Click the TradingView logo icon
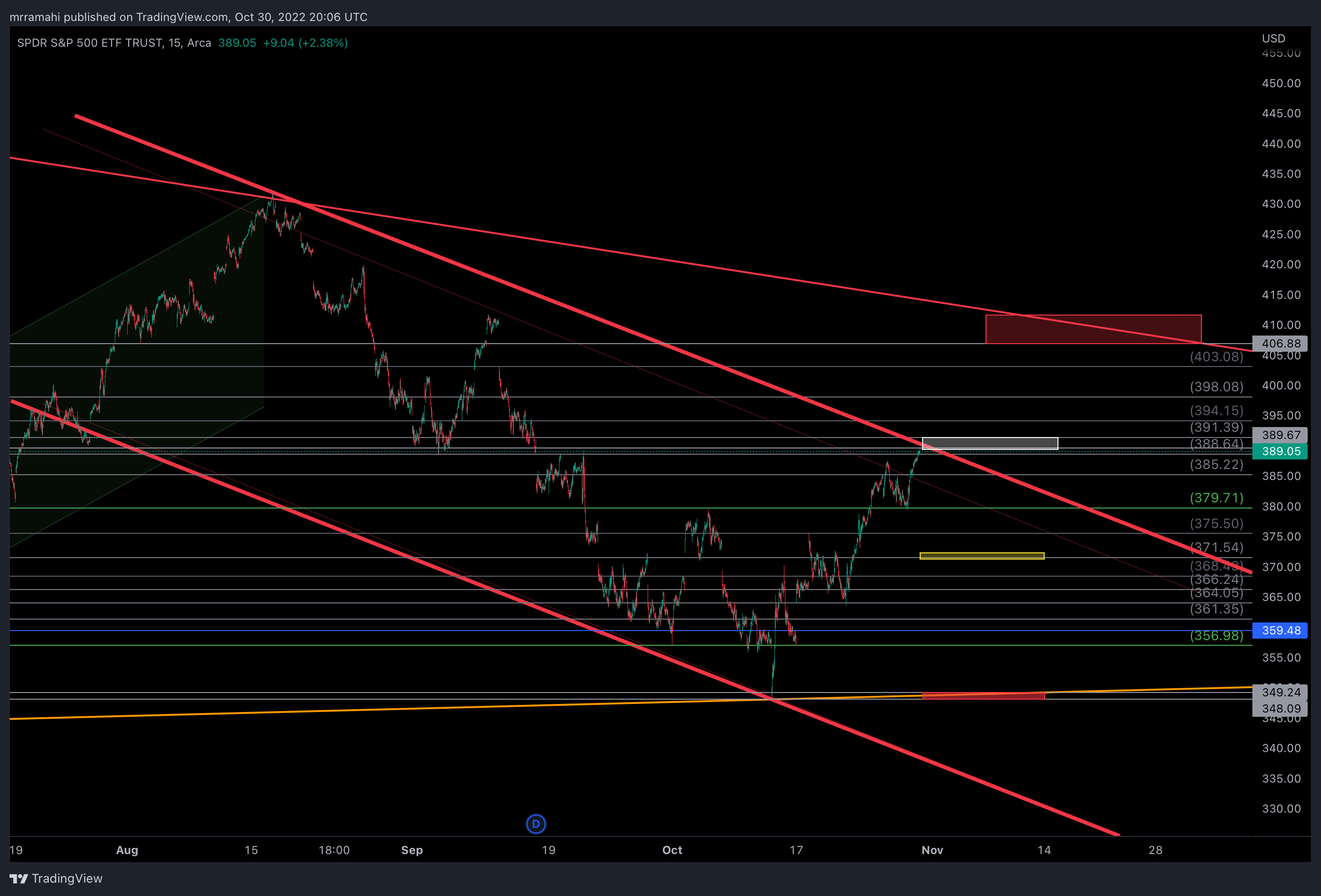 pyautogui.click(x=19, y=878)
